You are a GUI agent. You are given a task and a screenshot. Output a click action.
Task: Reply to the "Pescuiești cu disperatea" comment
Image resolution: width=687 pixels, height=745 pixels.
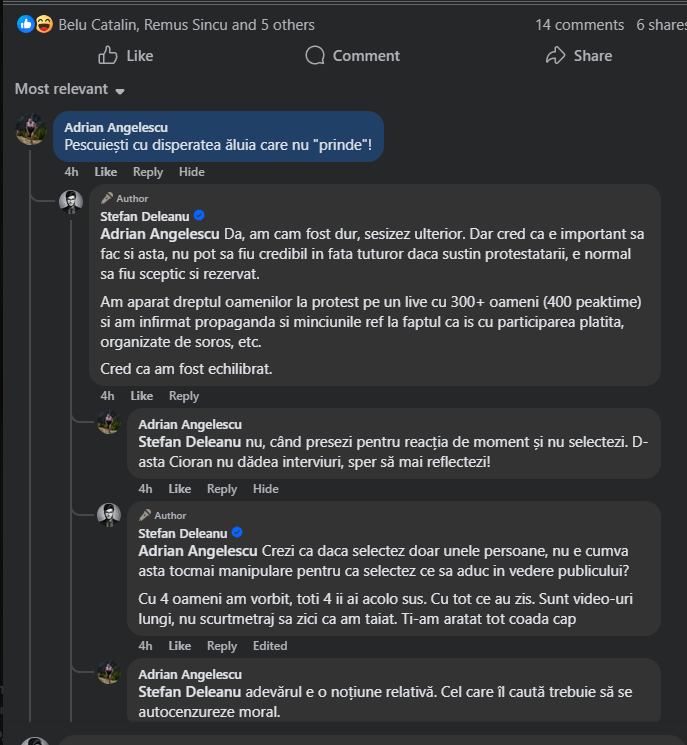coord(148,172)
